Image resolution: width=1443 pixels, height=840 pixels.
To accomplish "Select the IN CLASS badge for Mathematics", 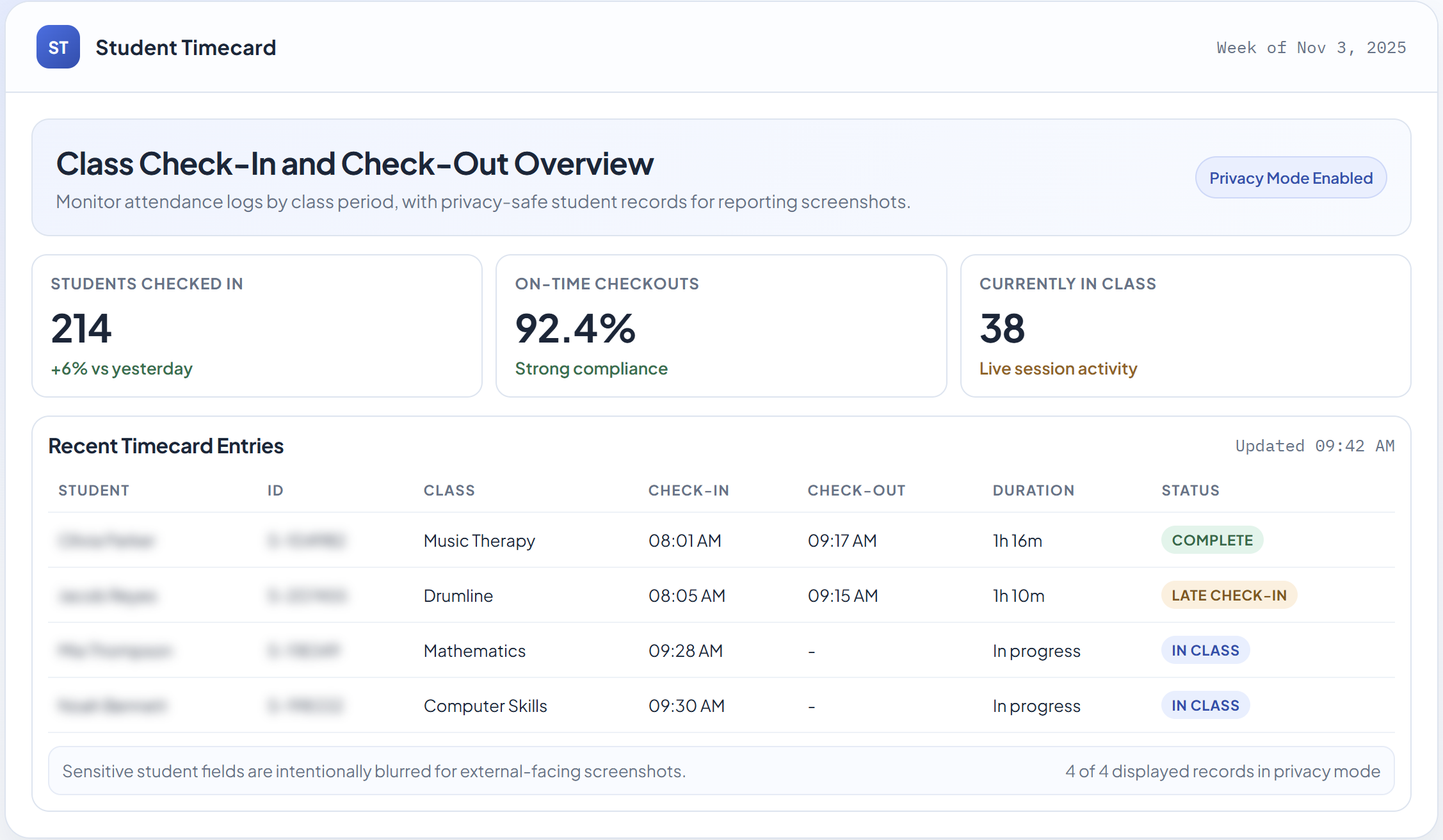I will point(1205,650).
